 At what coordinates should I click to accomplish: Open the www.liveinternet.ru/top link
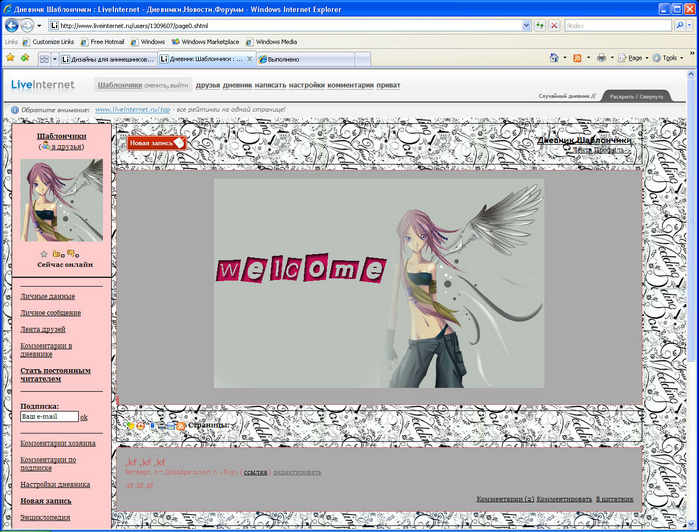coord(132,110)
